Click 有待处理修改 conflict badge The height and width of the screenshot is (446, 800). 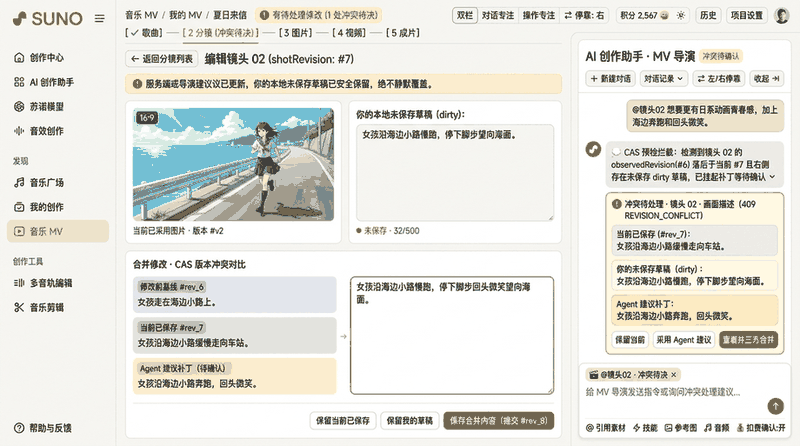tap(319, 15)
